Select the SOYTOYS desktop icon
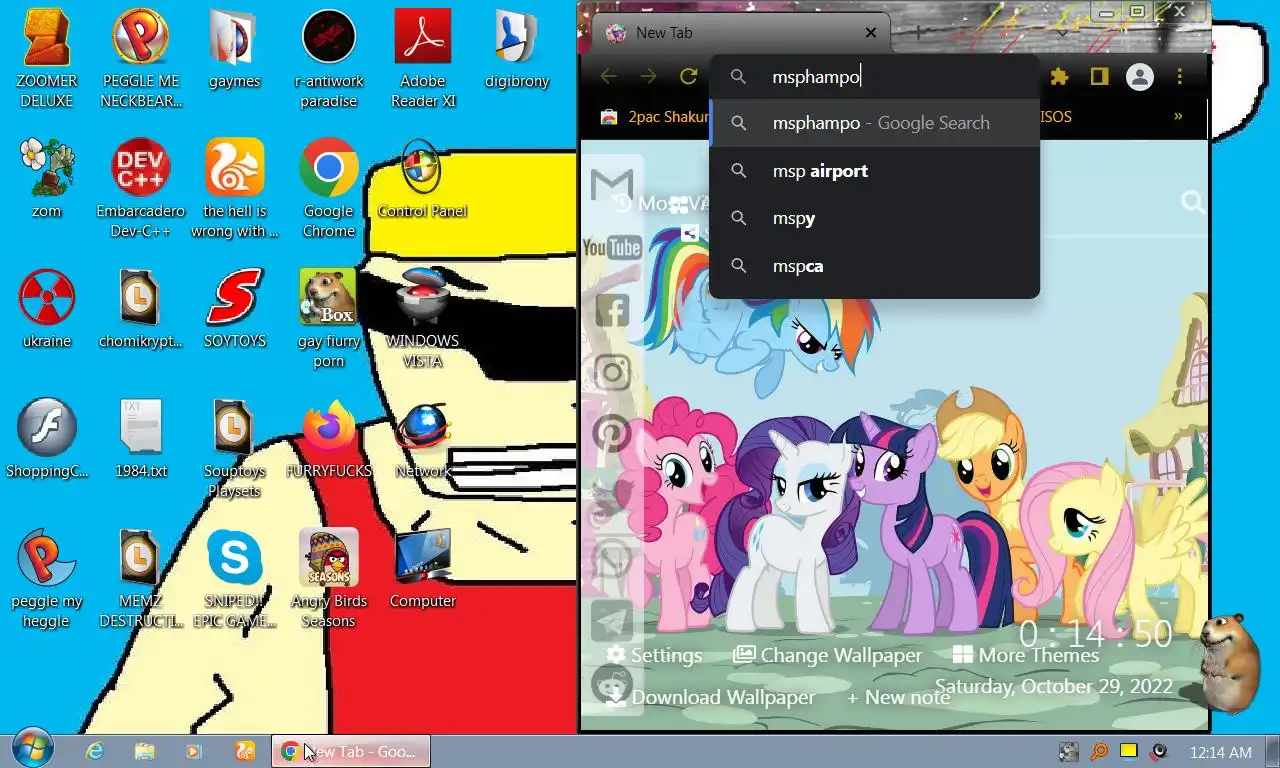 [x=235, y=309]
